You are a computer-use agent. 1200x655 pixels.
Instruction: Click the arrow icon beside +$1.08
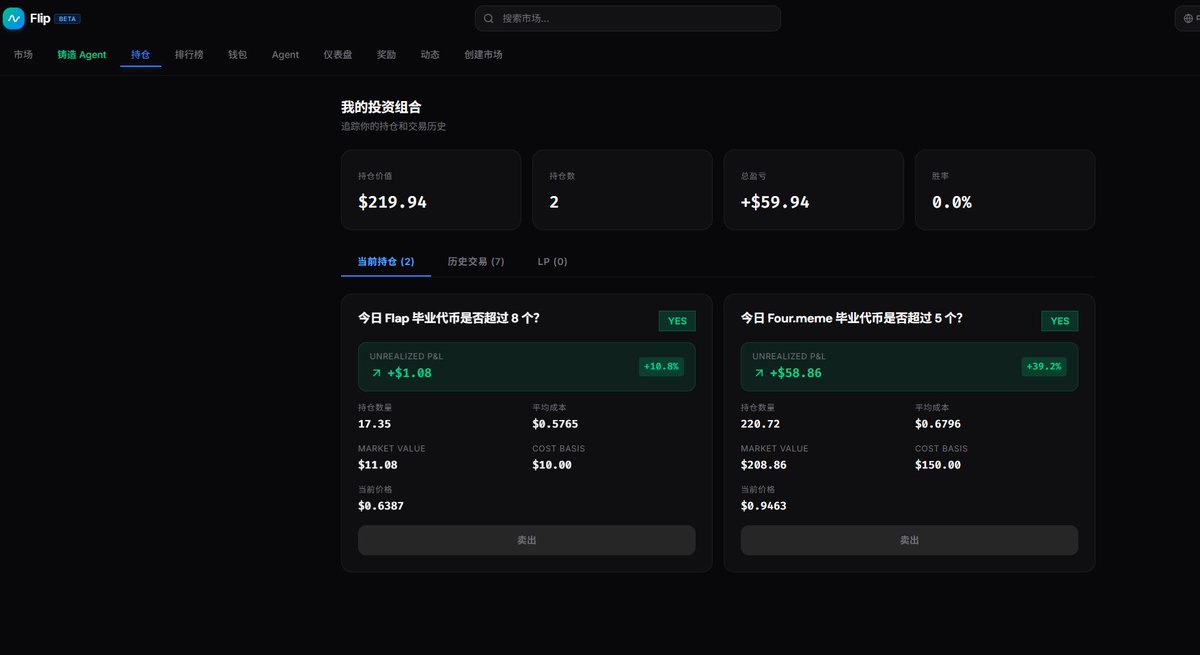[377, 373]
